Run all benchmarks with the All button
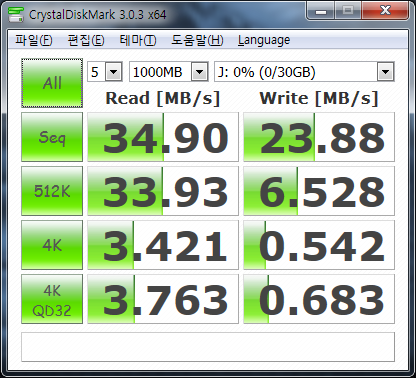Viewport: 416px width, 378px height. (52, 83)
